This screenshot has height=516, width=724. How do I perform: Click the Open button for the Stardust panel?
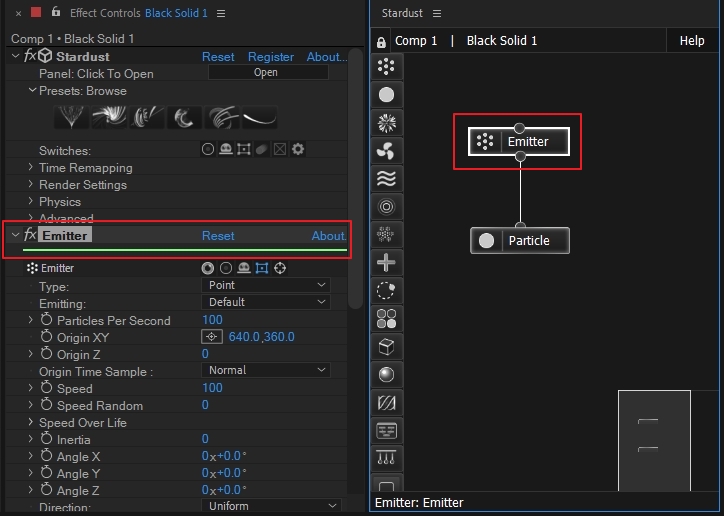268,72
